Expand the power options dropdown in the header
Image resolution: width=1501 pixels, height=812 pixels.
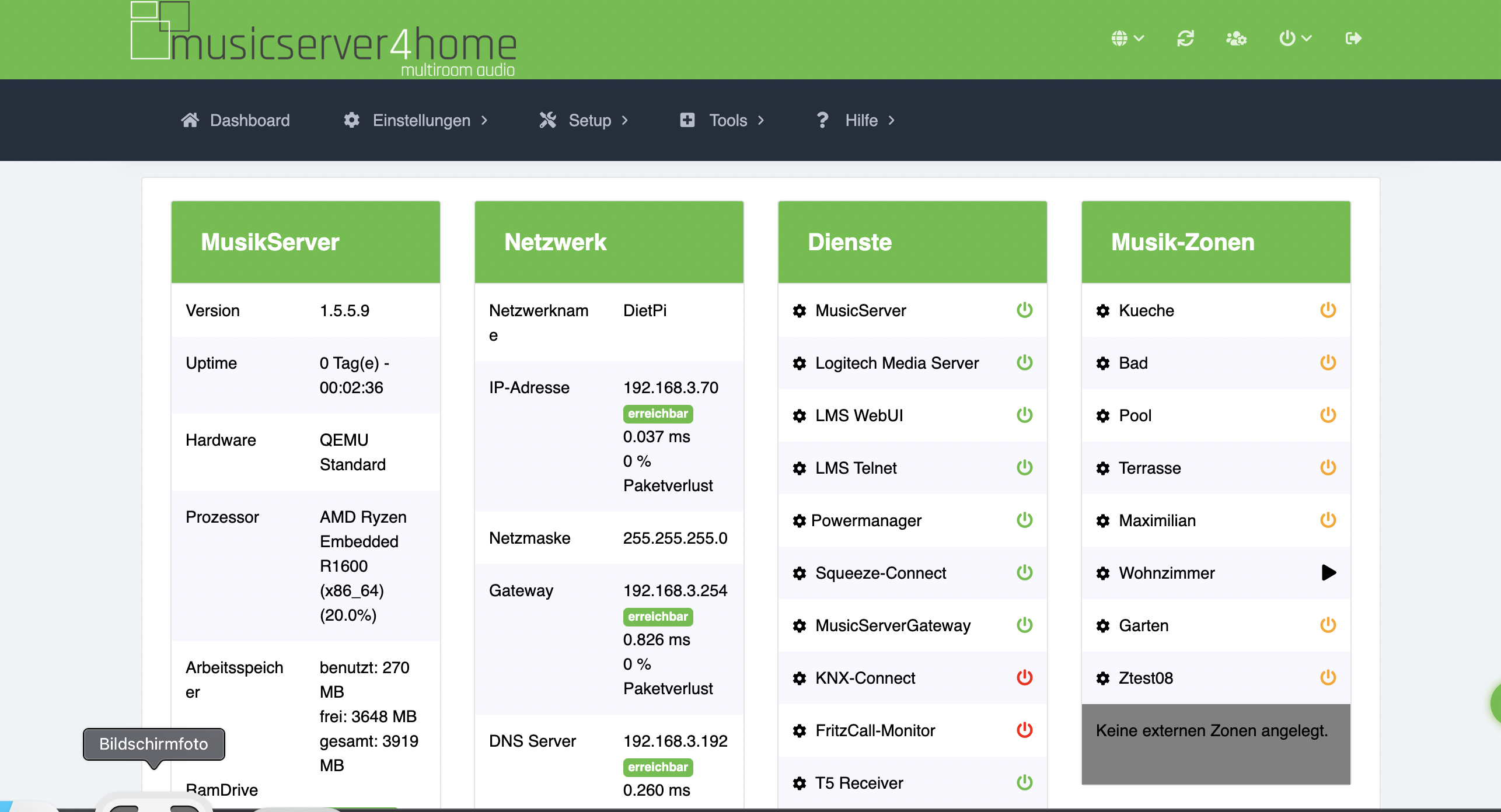(1295, 38)
